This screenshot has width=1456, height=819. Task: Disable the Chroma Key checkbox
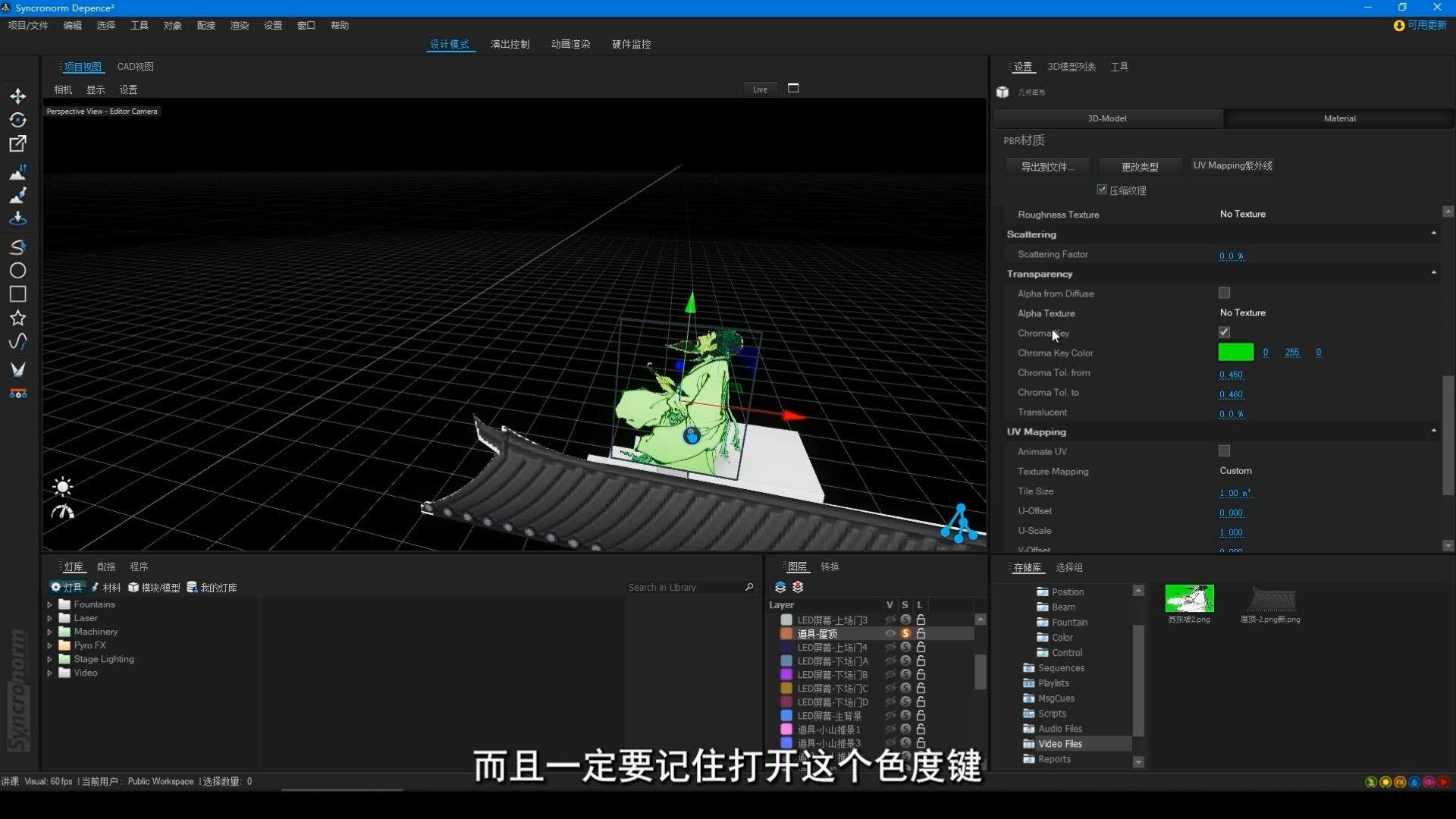point(1224,332)
